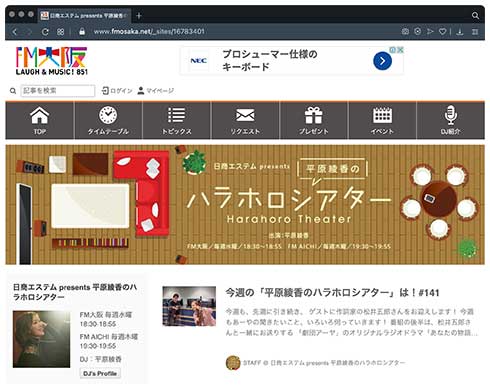490x389 pixels.
Task: Click the DJ's Profile button
Action: pyautogui.click(x=100, y=373)
